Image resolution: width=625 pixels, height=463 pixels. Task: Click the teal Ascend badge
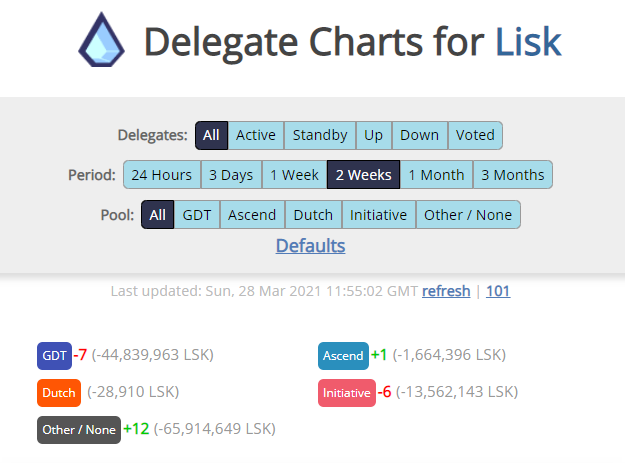click(x=343, y=355)
